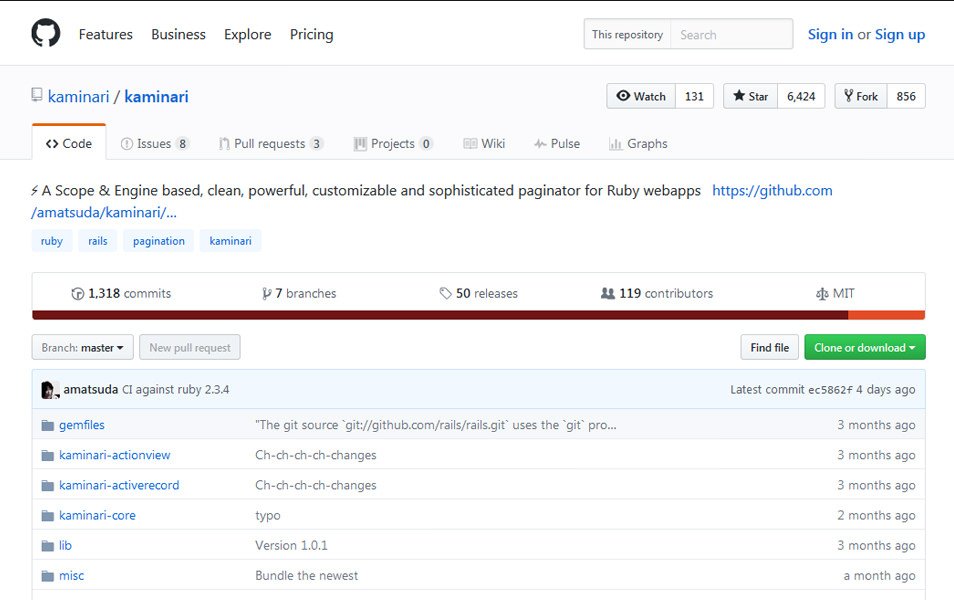The height and width of the screenshot is (600, 954).
Task: Click the star icon to star kaminari
Action: [x=737, y=96]
